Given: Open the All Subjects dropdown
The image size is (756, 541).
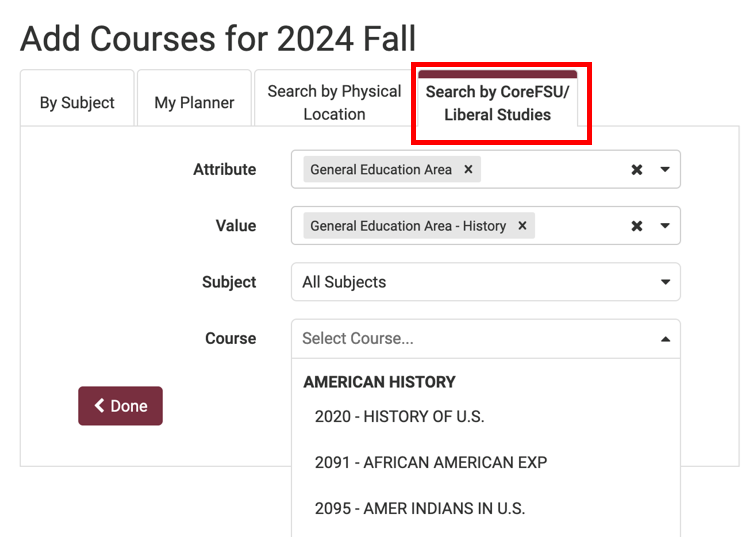Looking at the screenshot, I should tap(485, 282).
